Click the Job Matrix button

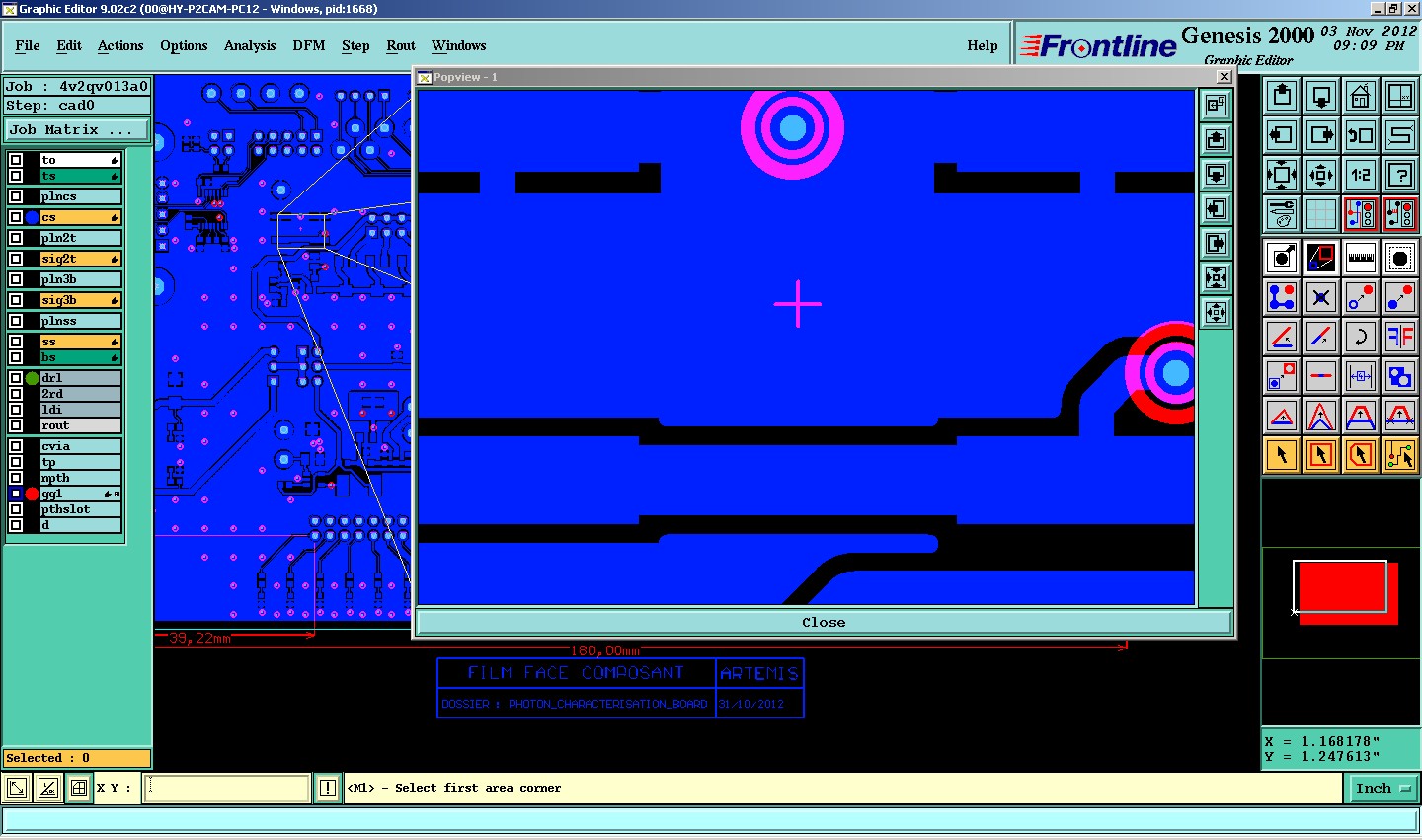click(x=77, y=129)
